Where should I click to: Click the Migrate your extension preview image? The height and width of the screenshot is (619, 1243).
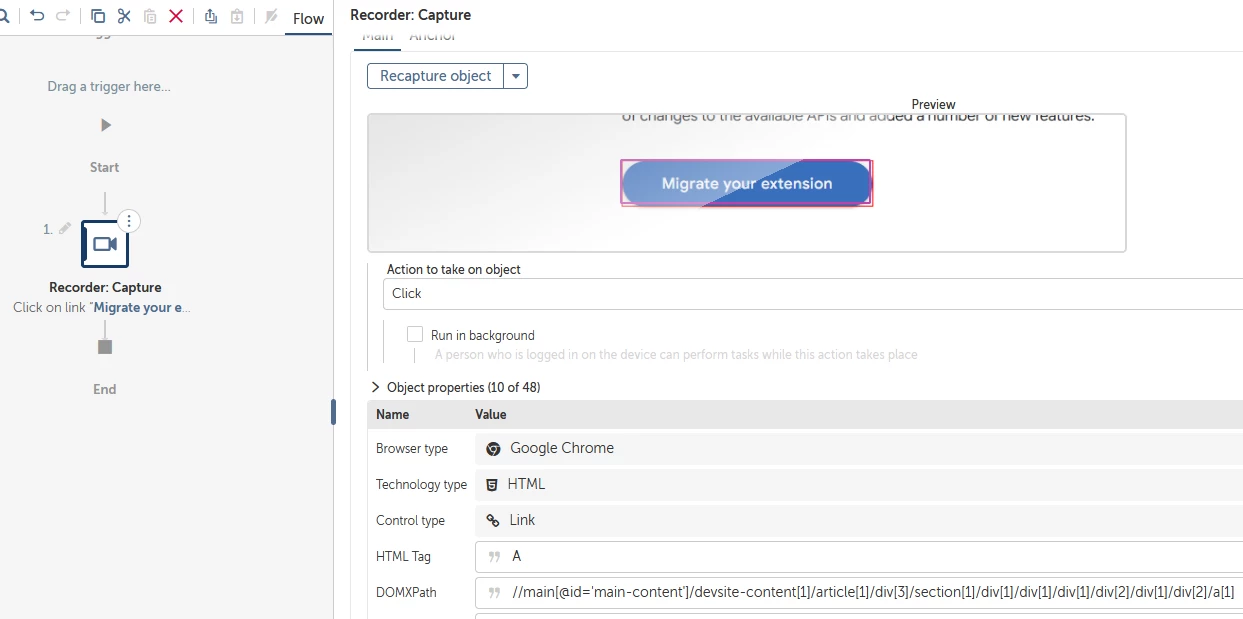[746, 183]
